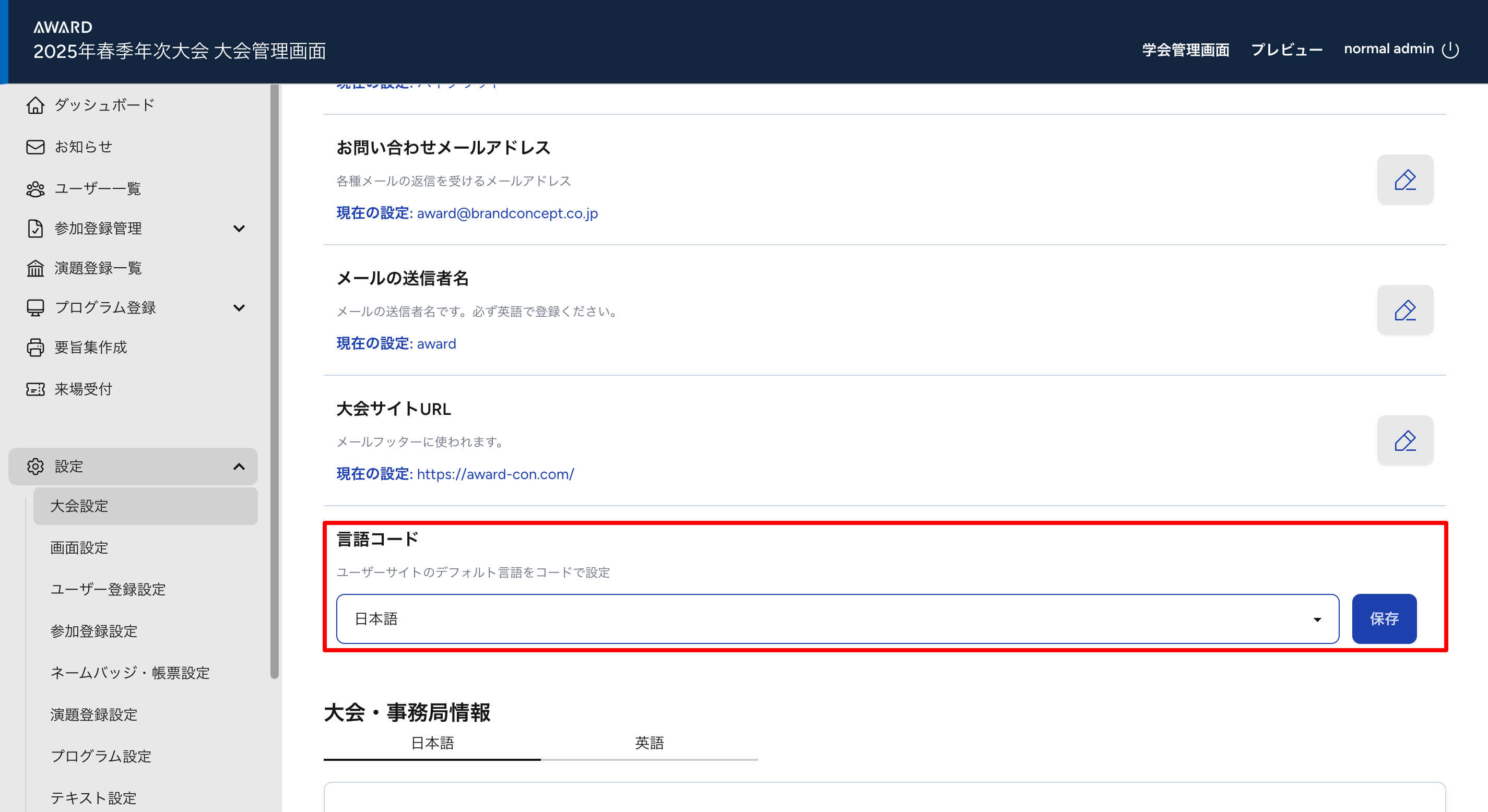The image size is (1488, 812).
Task: Collapse the 設定 menu section
Action: click(239, 467)
